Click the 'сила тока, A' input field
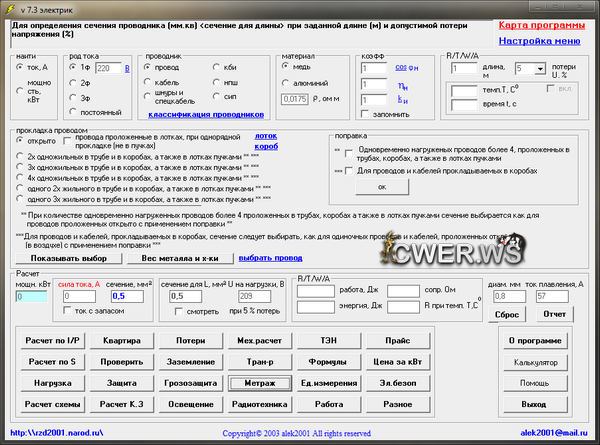The image size is (600, 445). pyautogui.click(x=79, y=296)
